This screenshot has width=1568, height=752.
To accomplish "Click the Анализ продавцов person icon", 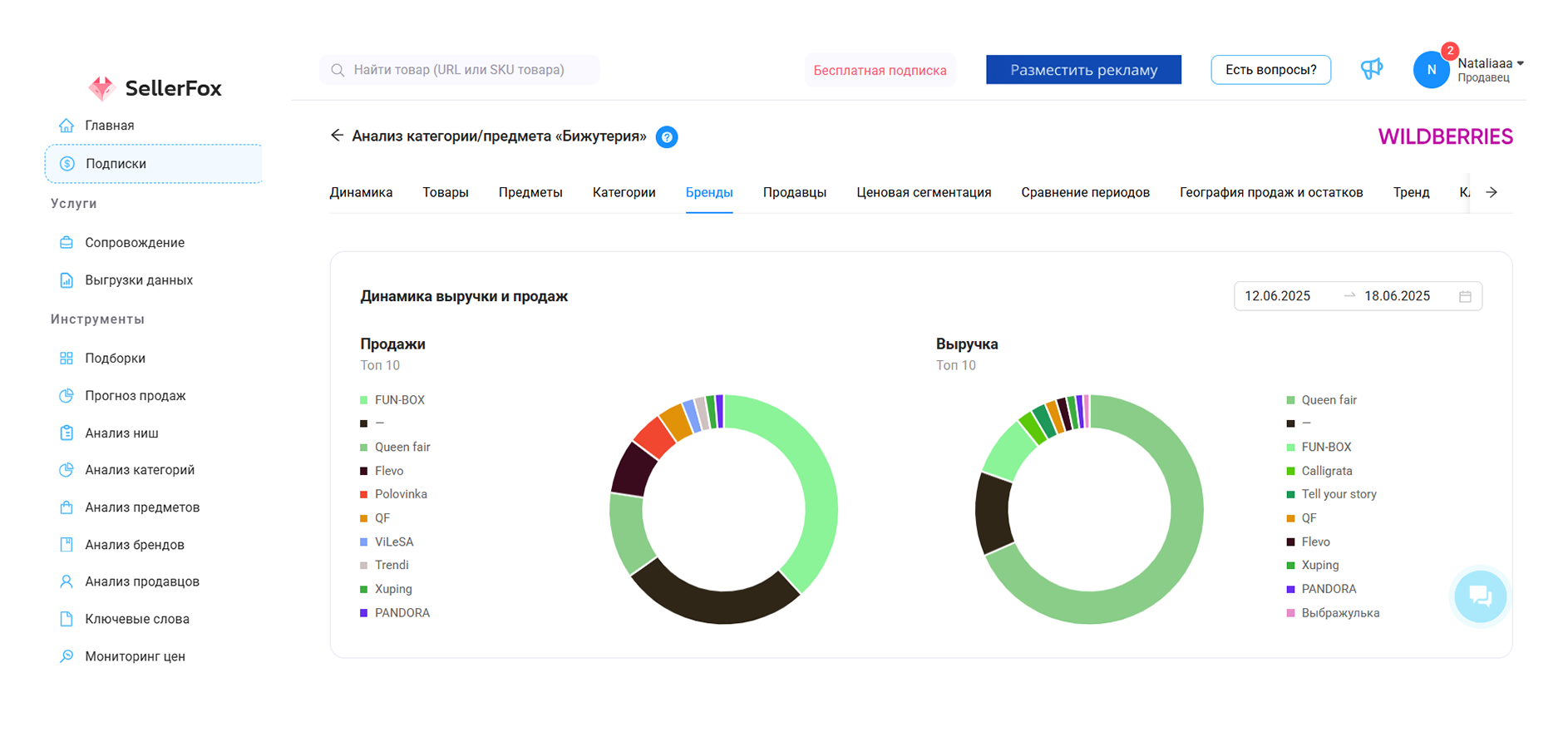I will coord(67,581).
